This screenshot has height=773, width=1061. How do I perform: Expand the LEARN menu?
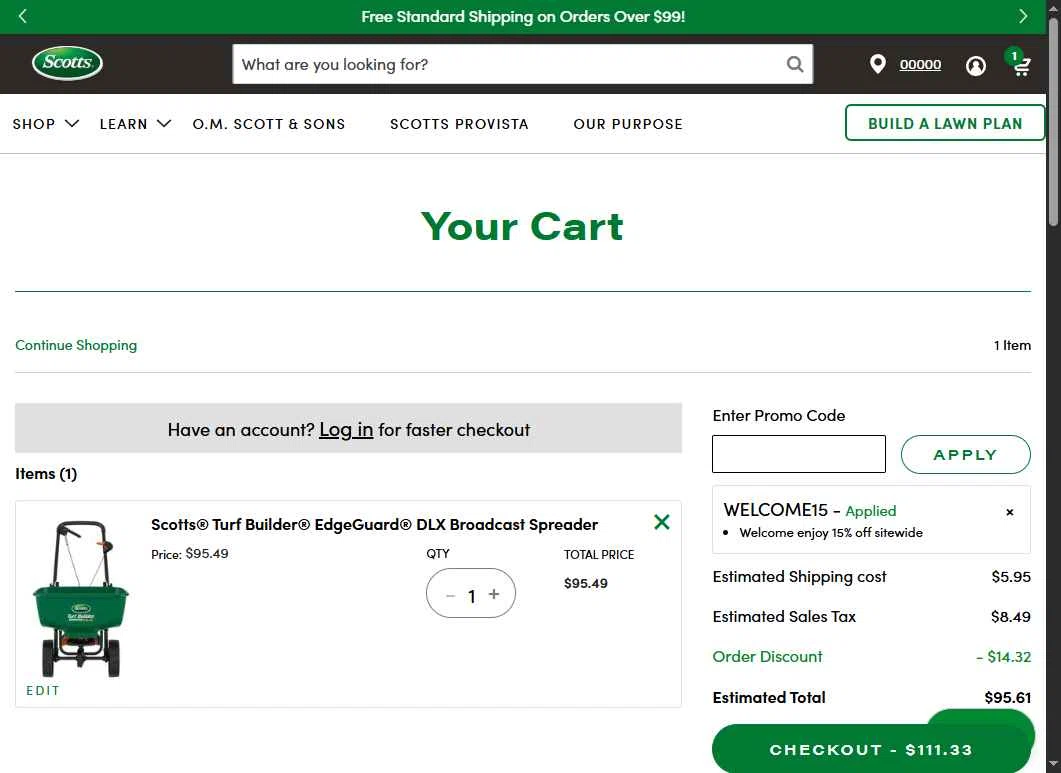click(135, 124)
